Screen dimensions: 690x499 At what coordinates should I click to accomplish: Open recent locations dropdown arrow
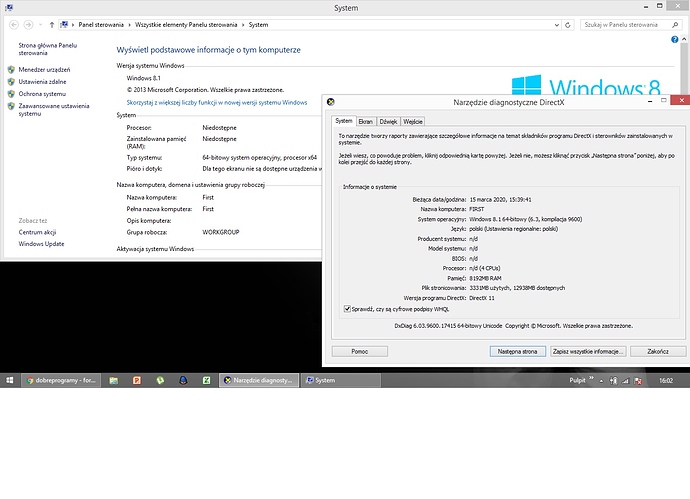tap(40, 25)
